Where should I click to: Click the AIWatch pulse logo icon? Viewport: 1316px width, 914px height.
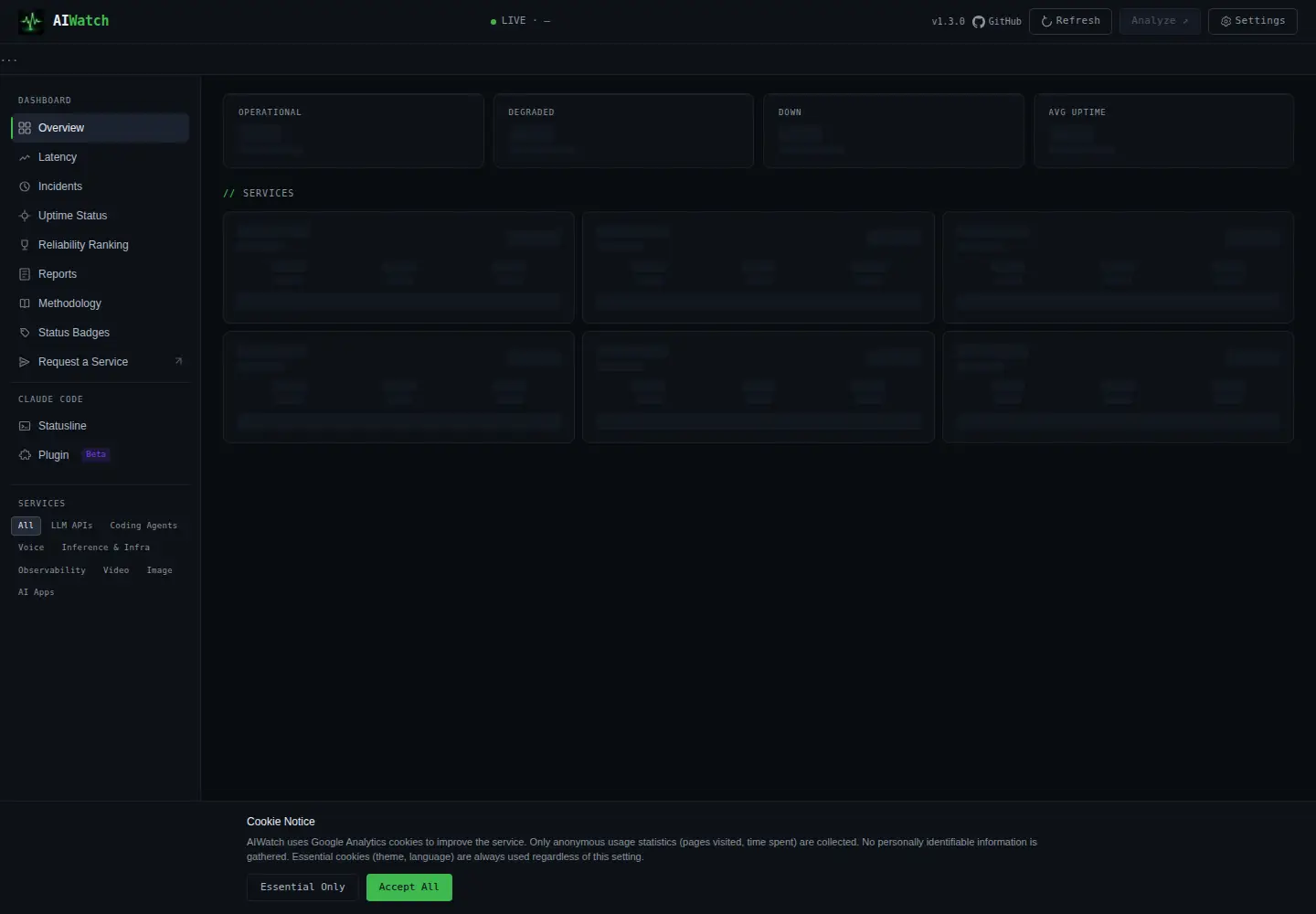pyautogui.click(x=31, y=21)
